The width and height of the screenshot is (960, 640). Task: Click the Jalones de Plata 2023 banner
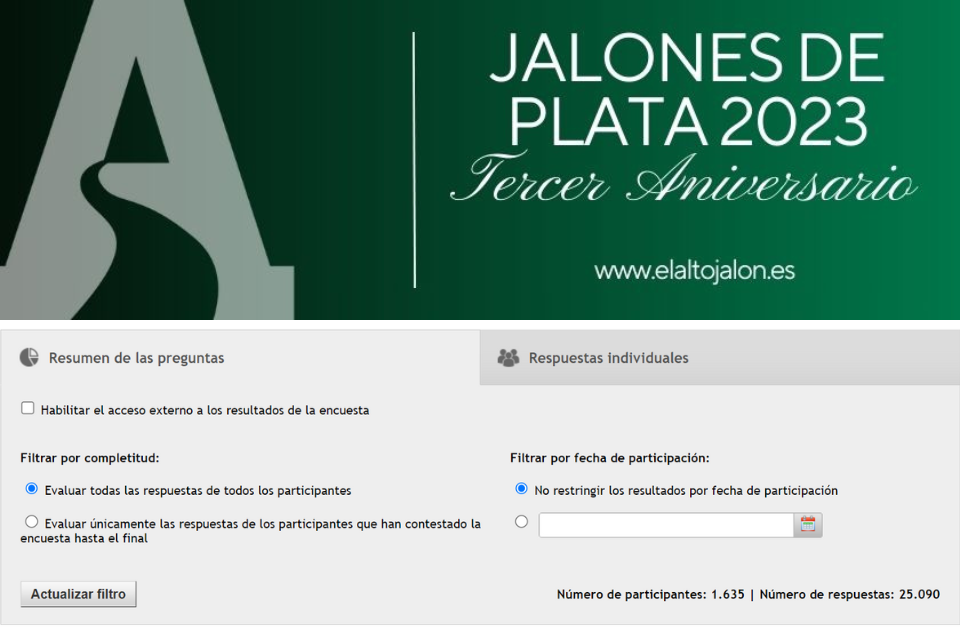click(x=480, y=159)
